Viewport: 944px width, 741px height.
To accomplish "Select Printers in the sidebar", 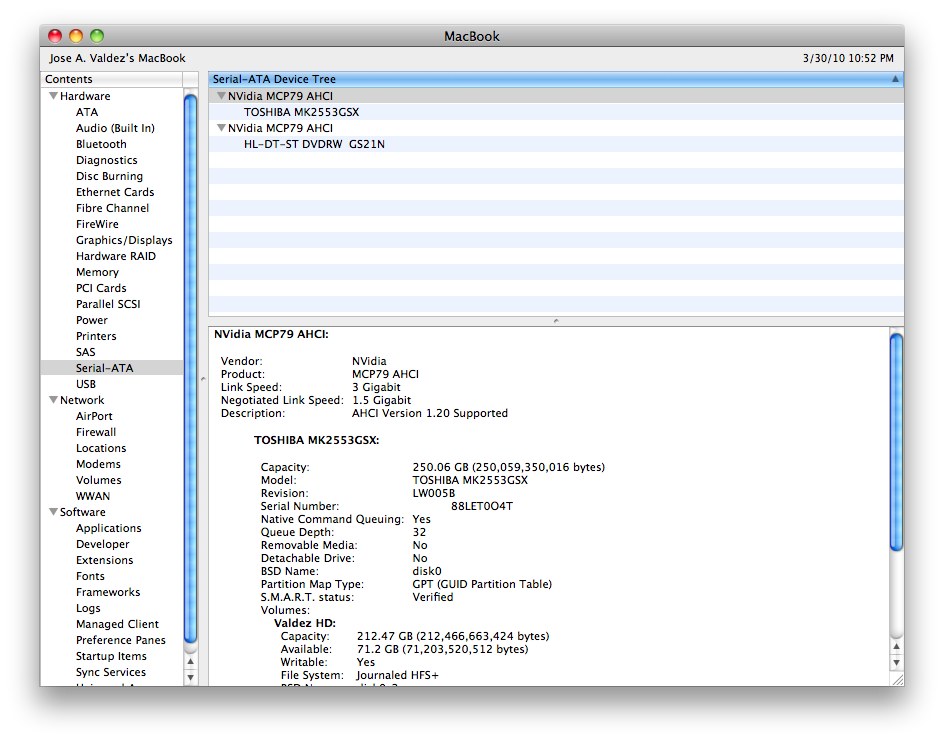I will pyautogui.click(x=96, y=336).
